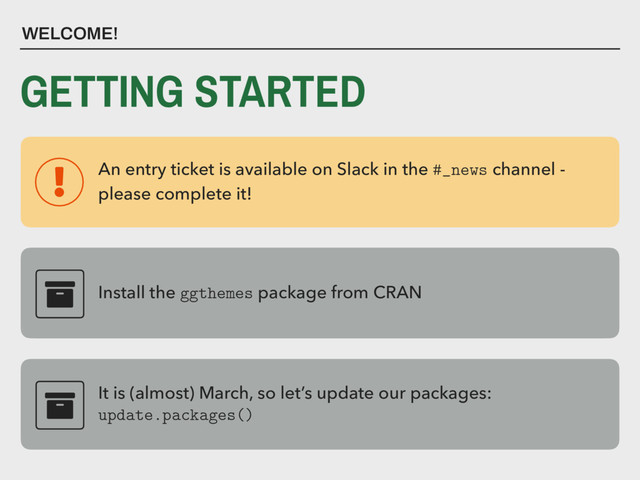Click the word Slack in the notice
This screenshot has width=640, height=480.
pos(359,170)
